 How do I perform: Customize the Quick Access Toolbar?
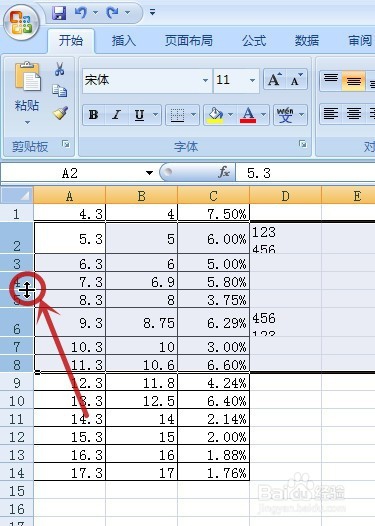152,13
